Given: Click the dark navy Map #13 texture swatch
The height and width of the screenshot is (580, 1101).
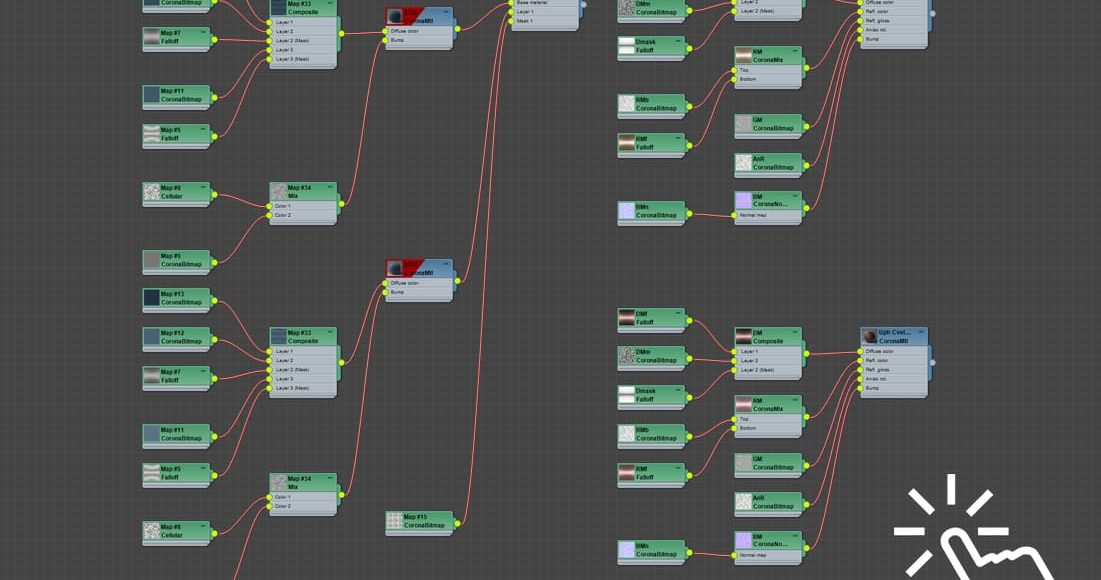Looking at the screenshot, I should (x=151, y=298).
